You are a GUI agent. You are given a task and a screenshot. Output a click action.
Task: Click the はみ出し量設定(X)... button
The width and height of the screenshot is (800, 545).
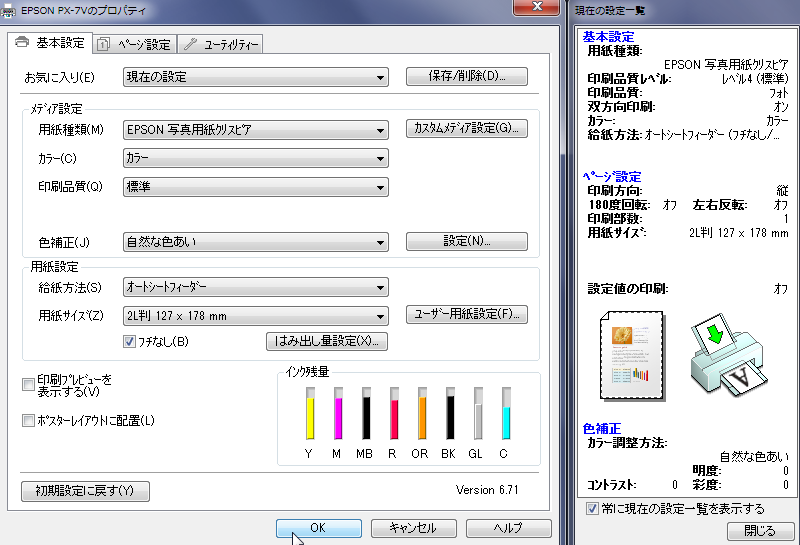pos(327,341)
